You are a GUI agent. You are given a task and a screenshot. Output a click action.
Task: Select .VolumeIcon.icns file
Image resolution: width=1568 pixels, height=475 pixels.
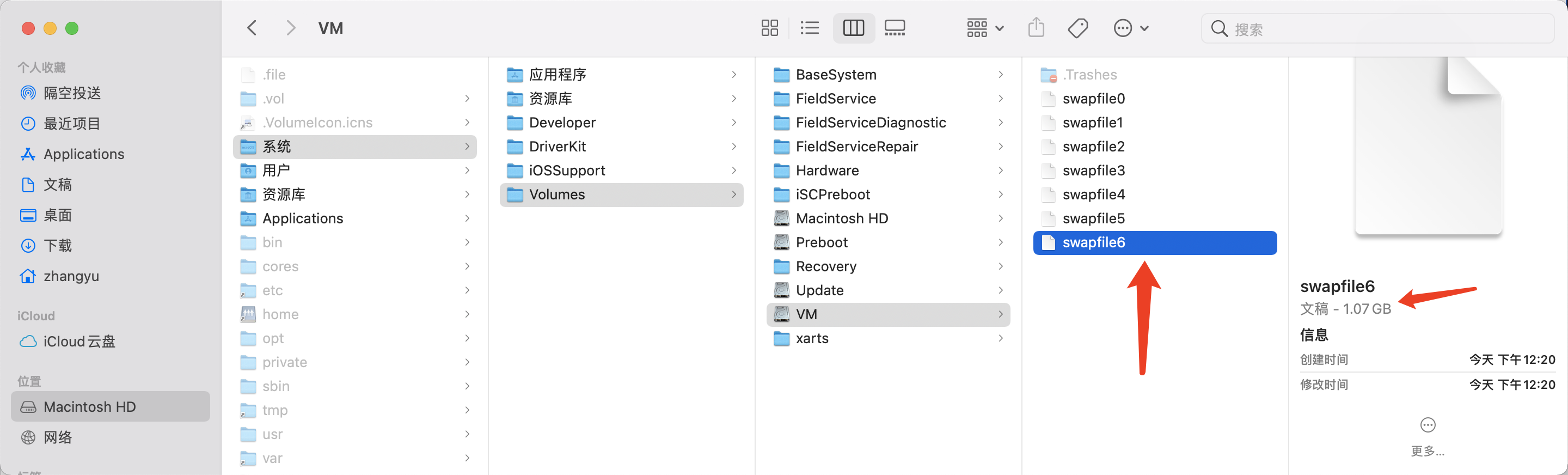click(x=355, y=123)
